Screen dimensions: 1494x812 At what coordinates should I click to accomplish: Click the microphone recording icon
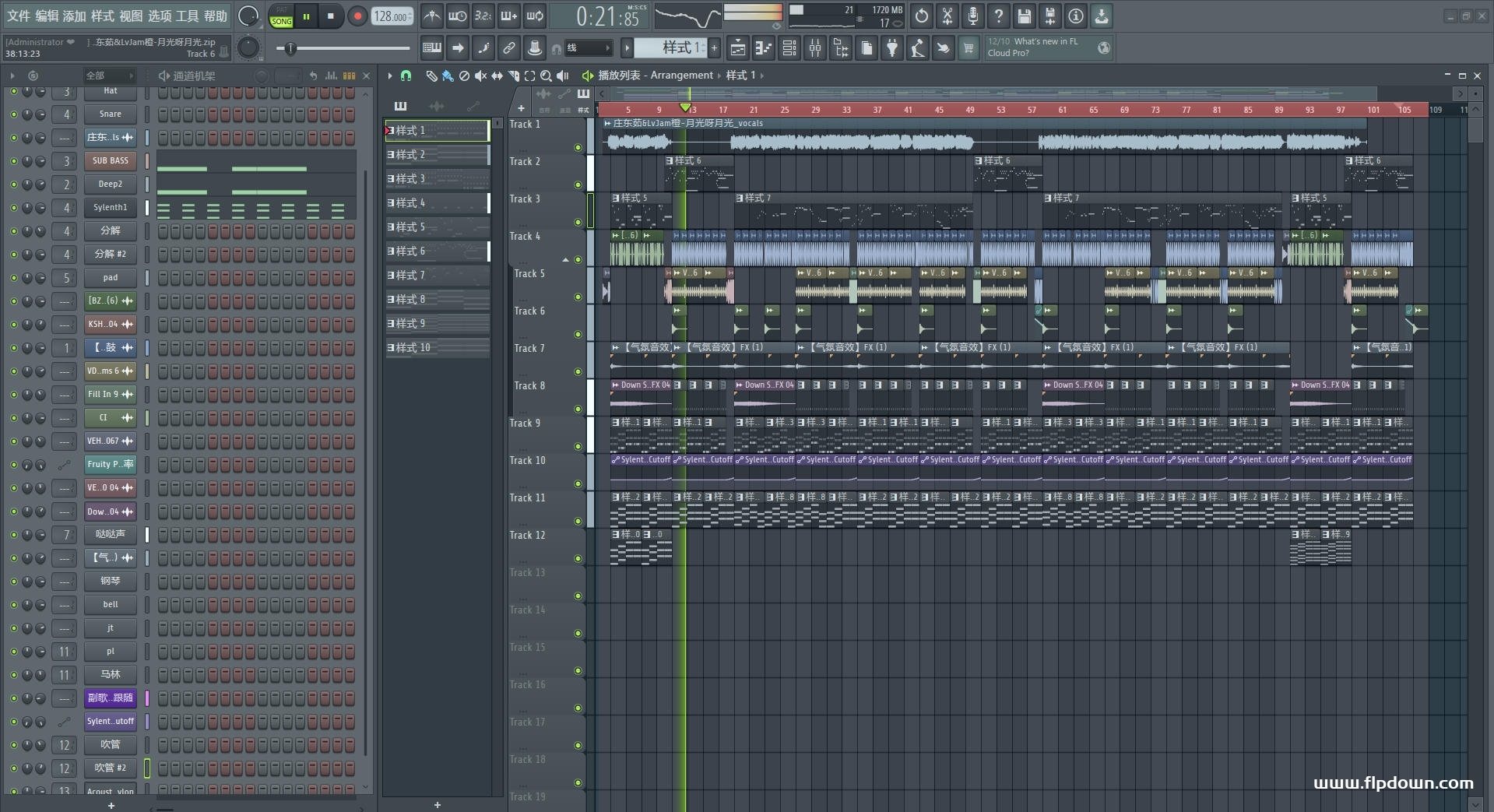972,16
